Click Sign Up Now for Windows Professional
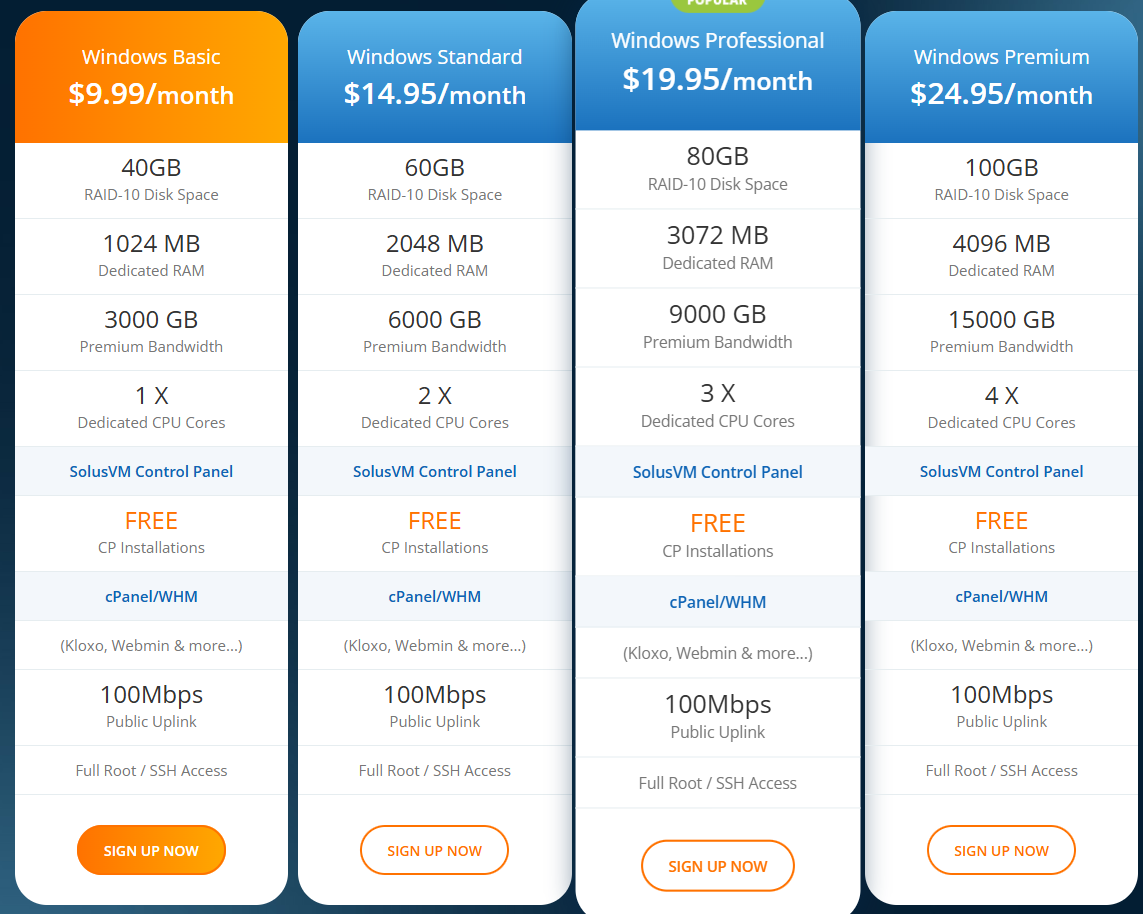This screenshot has width=1143, height=914. [x=718, y=866]
